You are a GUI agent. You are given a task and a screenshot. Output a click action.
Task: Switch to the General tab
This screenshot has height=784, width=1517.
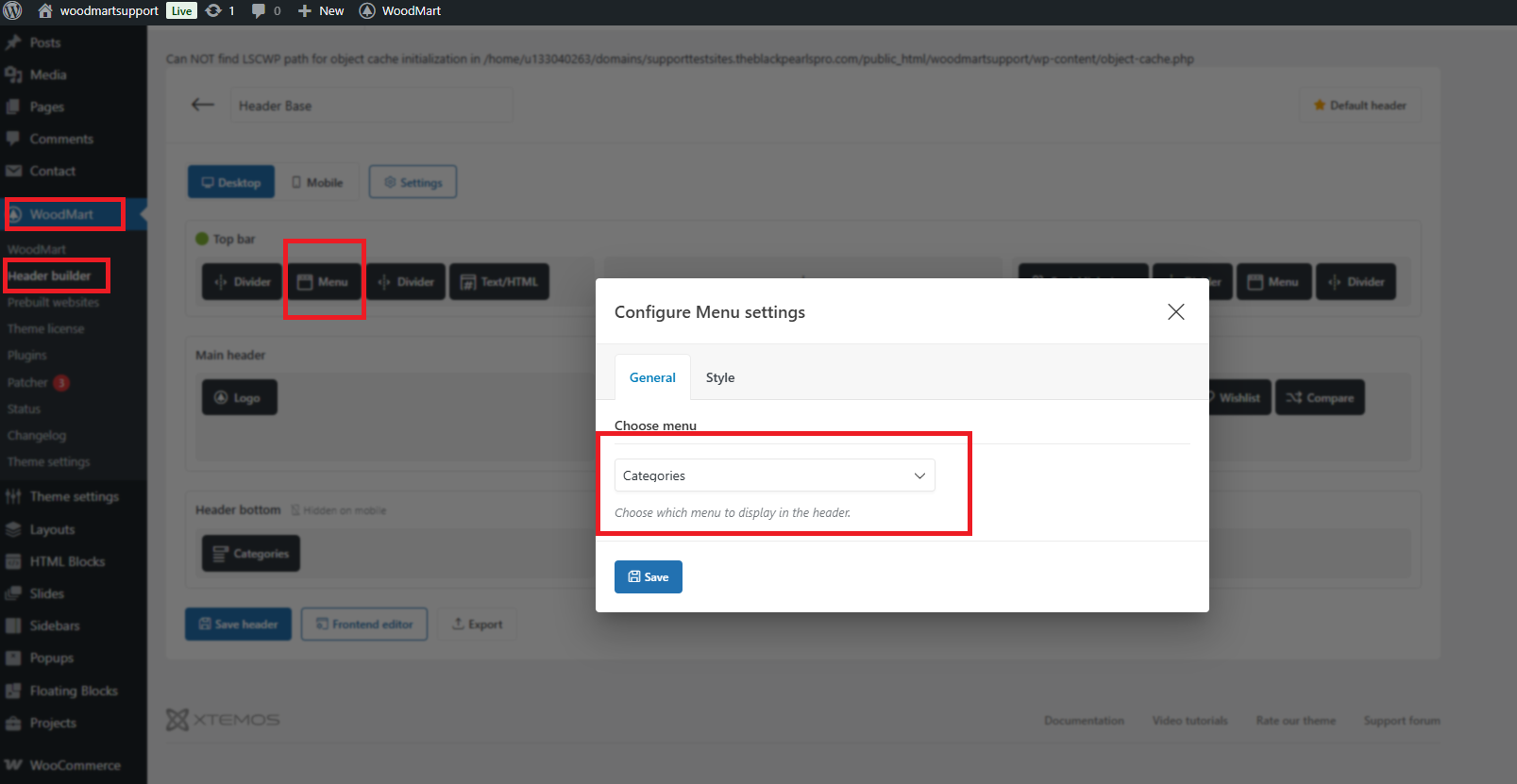click(652, 377)
